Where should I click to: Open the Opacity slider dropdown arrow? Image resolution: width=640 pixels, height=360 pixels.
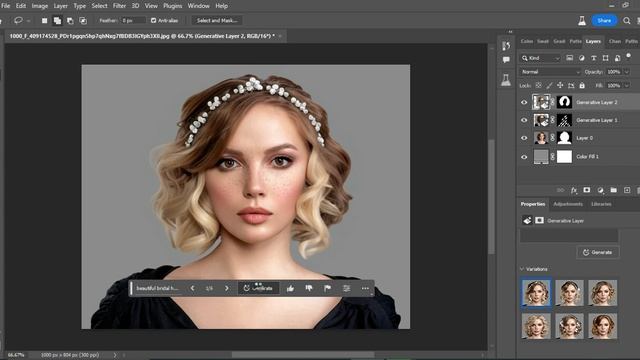tap(627, 72)
